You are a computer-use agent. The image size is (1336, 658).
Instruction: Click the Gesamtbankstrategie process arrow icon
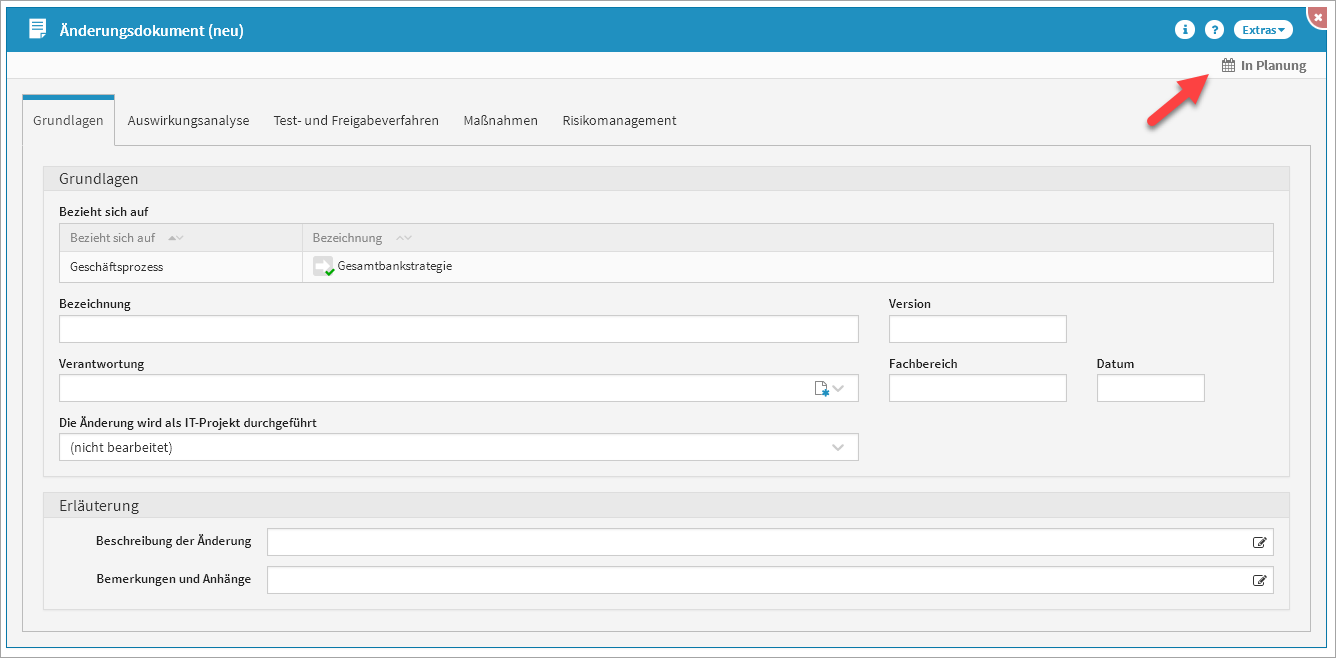pyautogui.click(x=323, y=266)
